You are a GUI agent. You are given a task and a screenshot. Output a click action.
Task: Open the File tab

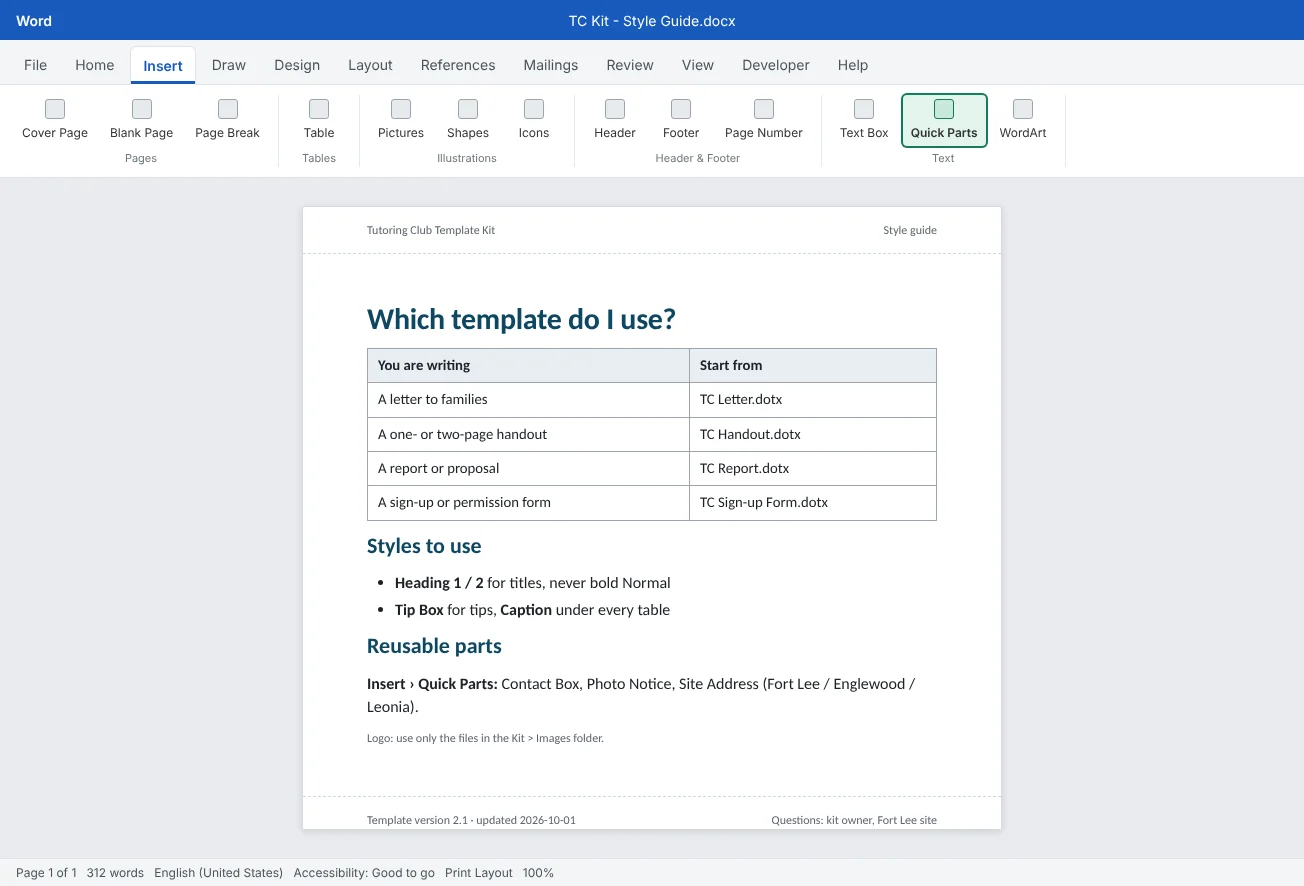pos(35,65)
